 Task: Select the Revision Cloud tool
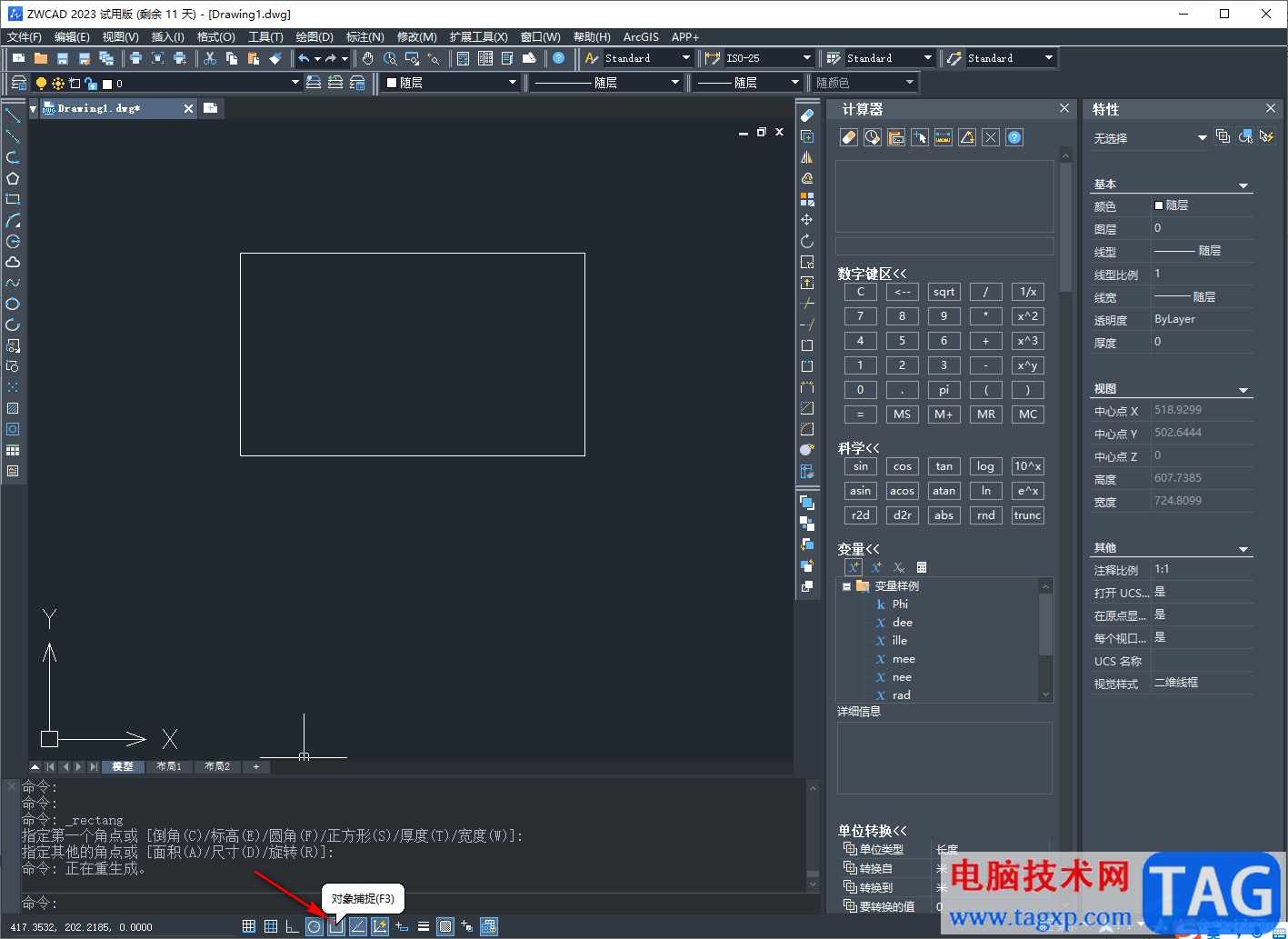[x=13, y=262]
